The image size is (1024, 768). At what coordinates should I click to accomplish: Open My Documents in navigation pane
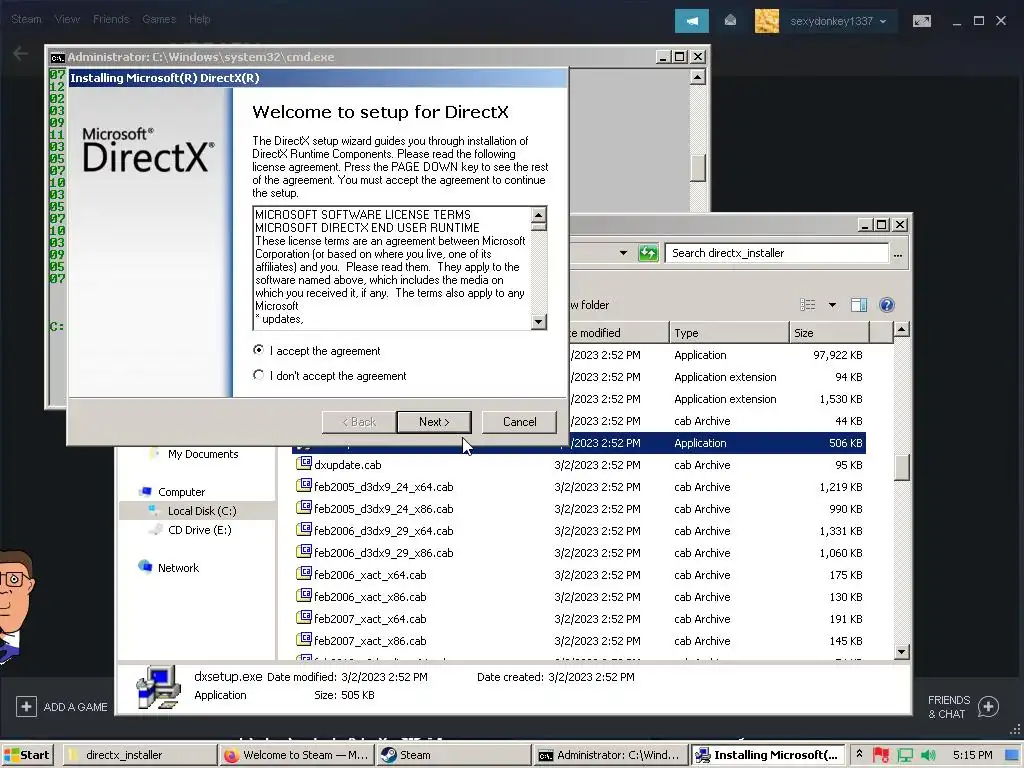click(x=202, y=454)
